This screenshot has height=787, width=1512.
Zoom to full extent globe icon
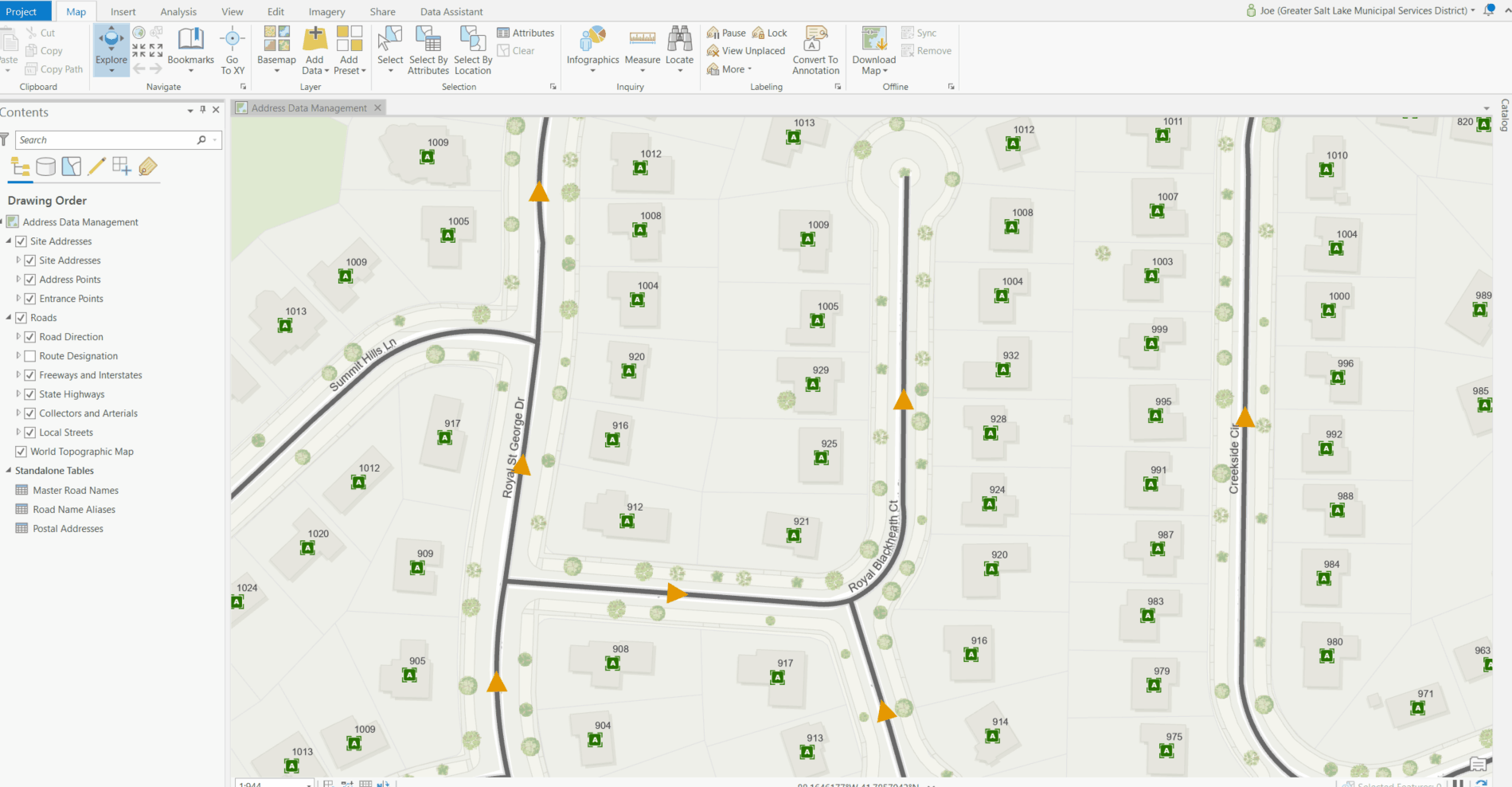(139, 33)
